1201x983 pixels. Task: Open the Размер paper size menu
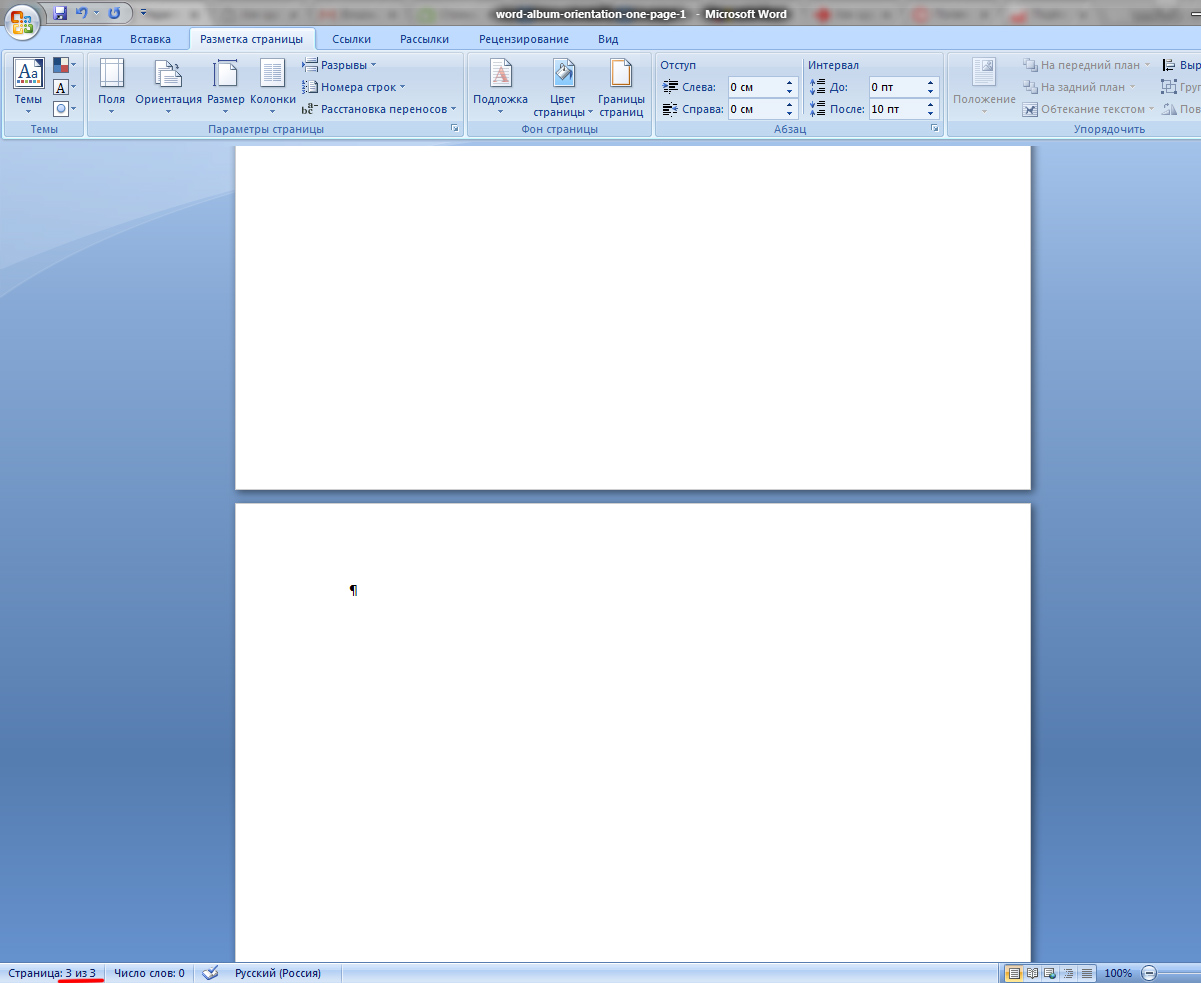point(226,86)
